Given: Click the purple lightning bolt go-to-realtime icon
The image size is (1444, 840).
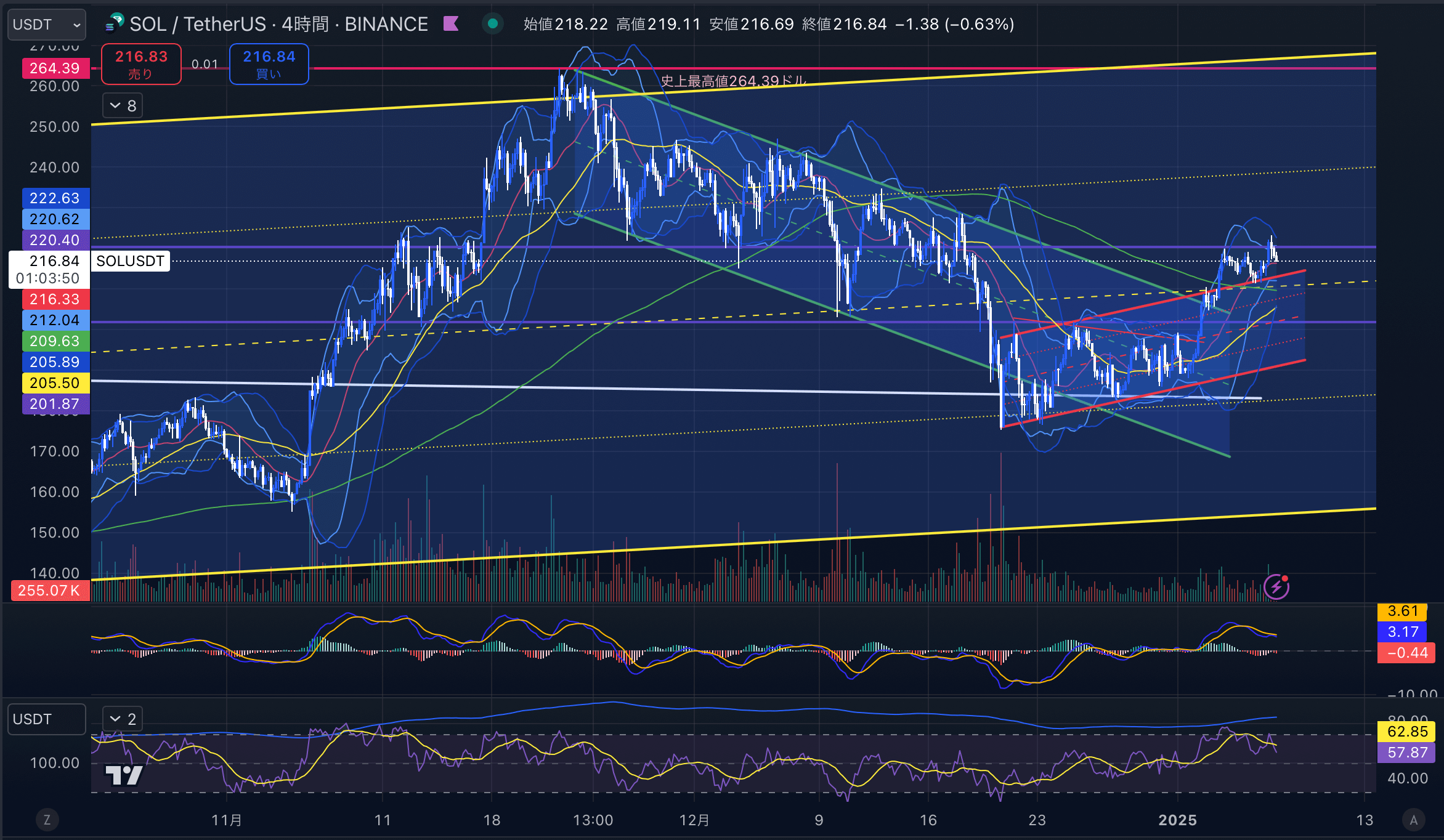Looking at the screenshot, I should (1276, 587).
